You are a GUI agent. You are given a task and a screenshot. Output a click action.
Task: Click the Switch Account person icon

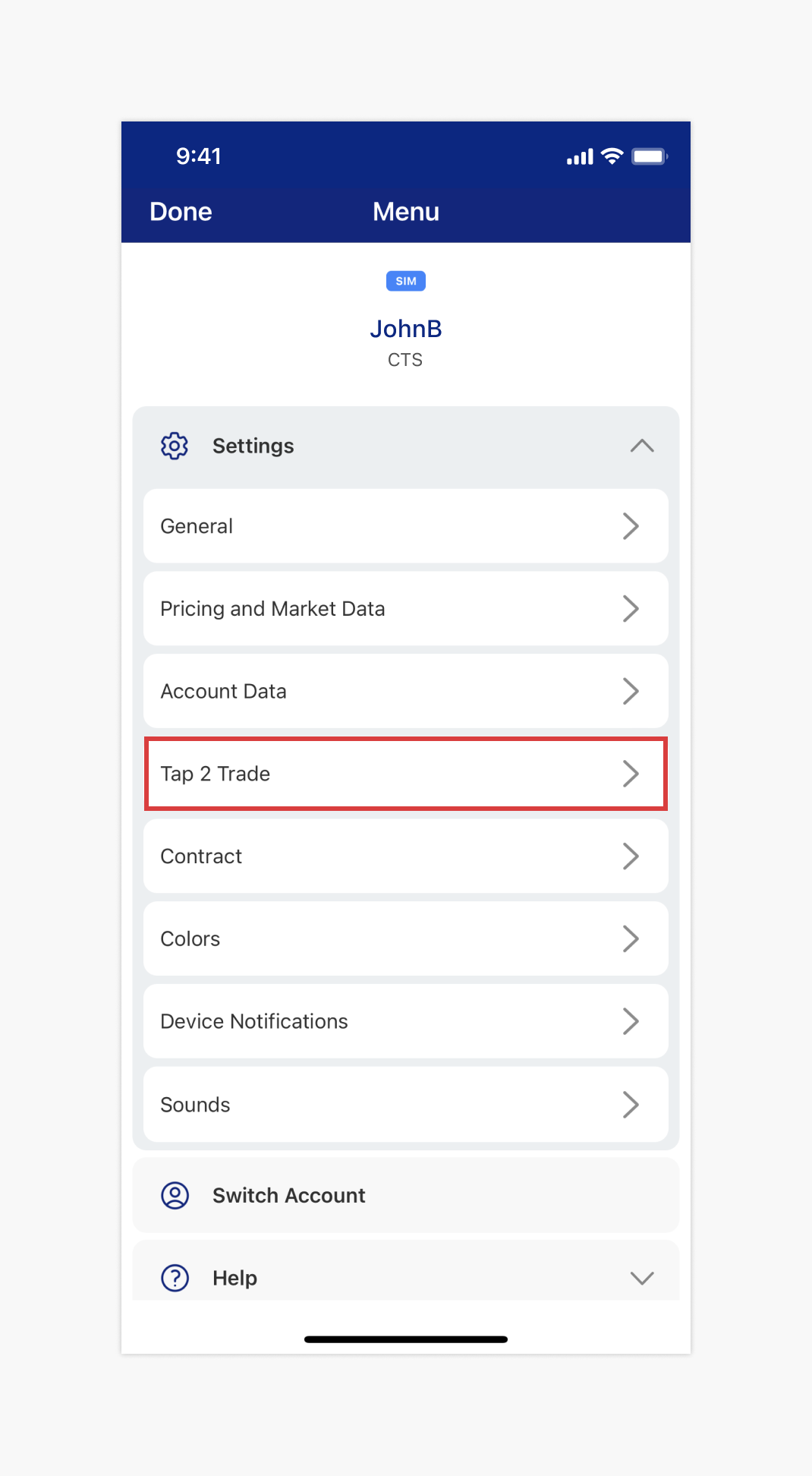point(175,1195)
